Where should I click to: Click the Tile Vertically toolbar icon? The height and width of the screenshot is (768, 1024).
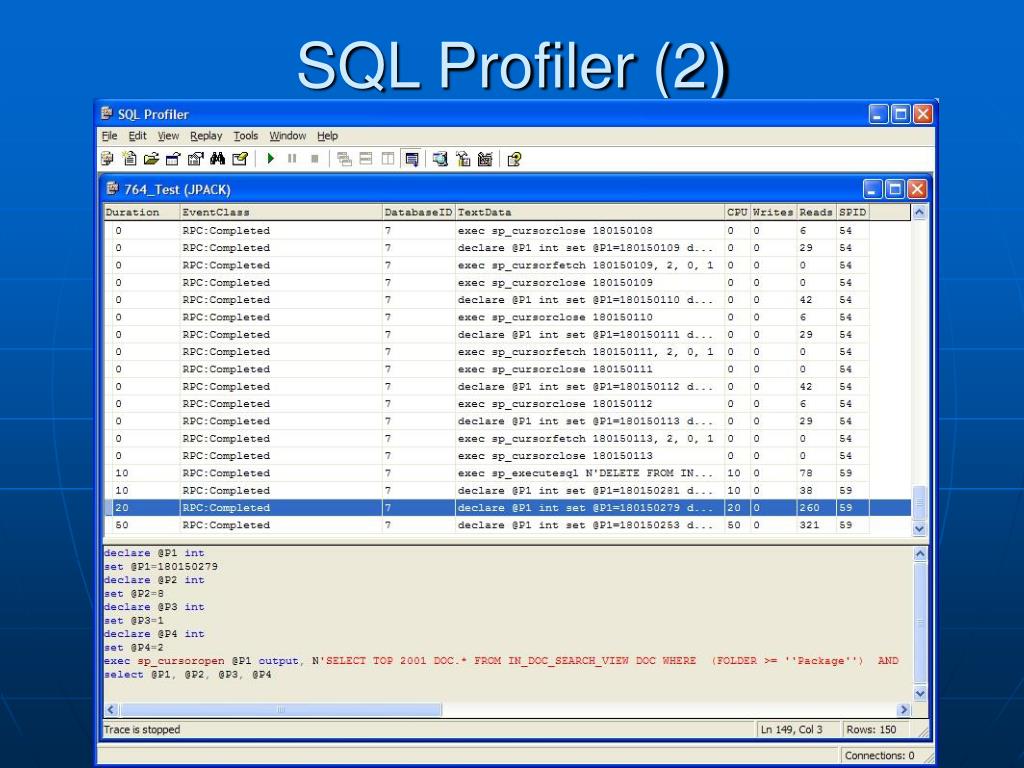[388, 159]
